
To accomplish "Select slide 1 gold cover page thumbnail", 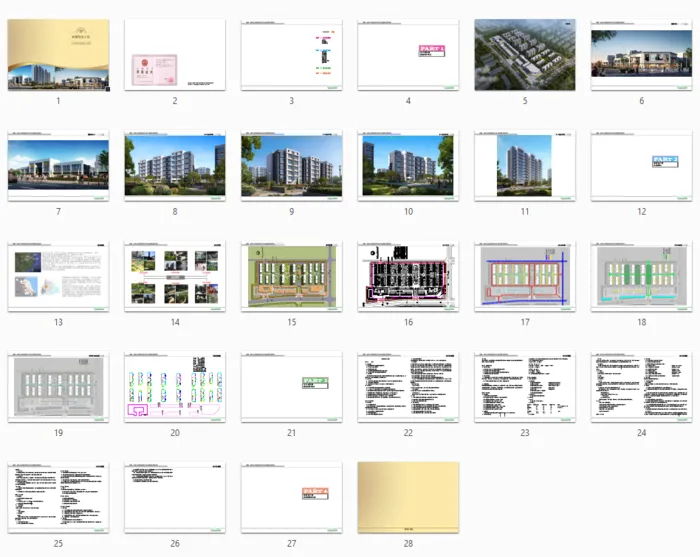I will pos(58,55).
